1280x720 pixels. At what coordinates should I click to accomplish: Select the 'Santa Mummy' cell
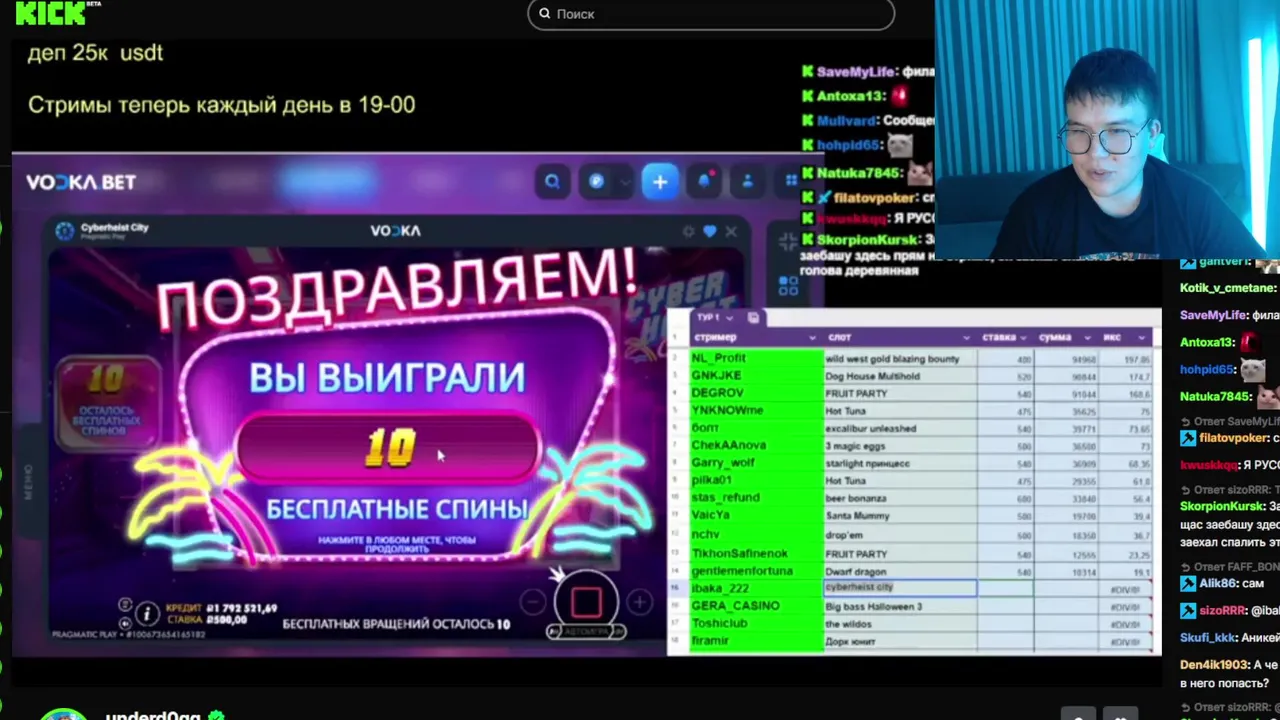coord(901,516)
